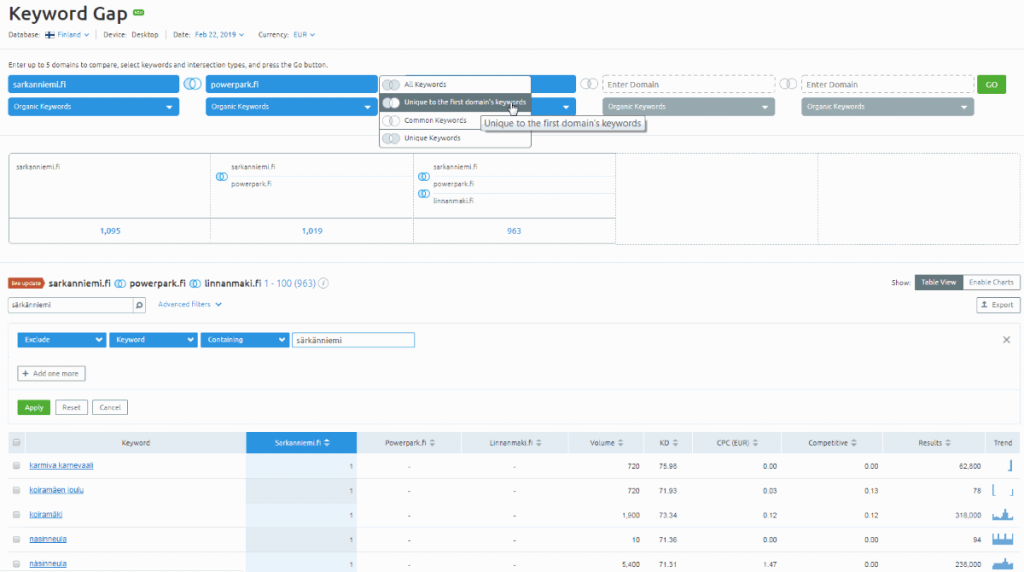Close the advanced filter row with X
The width and height of the screenshot is (1024, 572).
[x=1006, y=340]
